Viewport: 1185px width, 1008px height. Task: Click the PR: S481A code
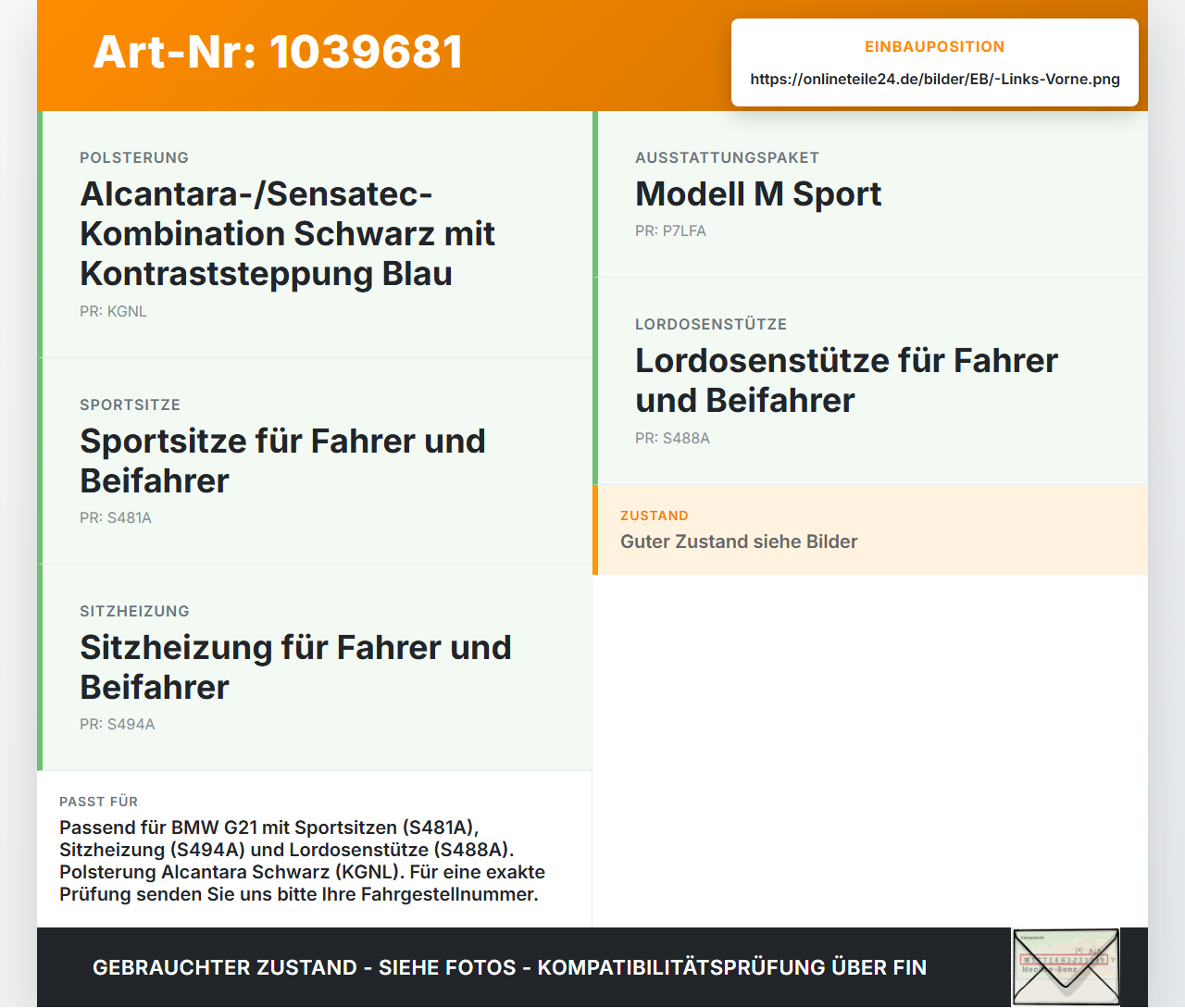click(116, 517)
